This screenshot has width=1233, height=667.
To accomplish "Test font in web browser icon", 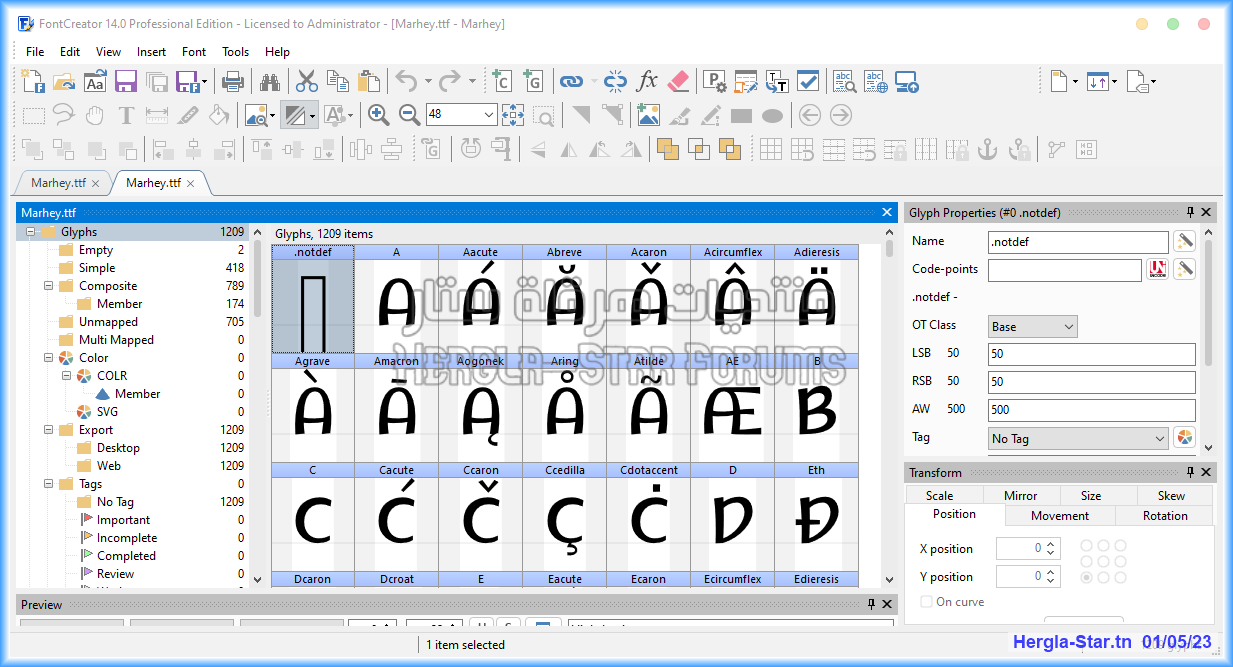I will pyautogui.click(x=876, y=82).
